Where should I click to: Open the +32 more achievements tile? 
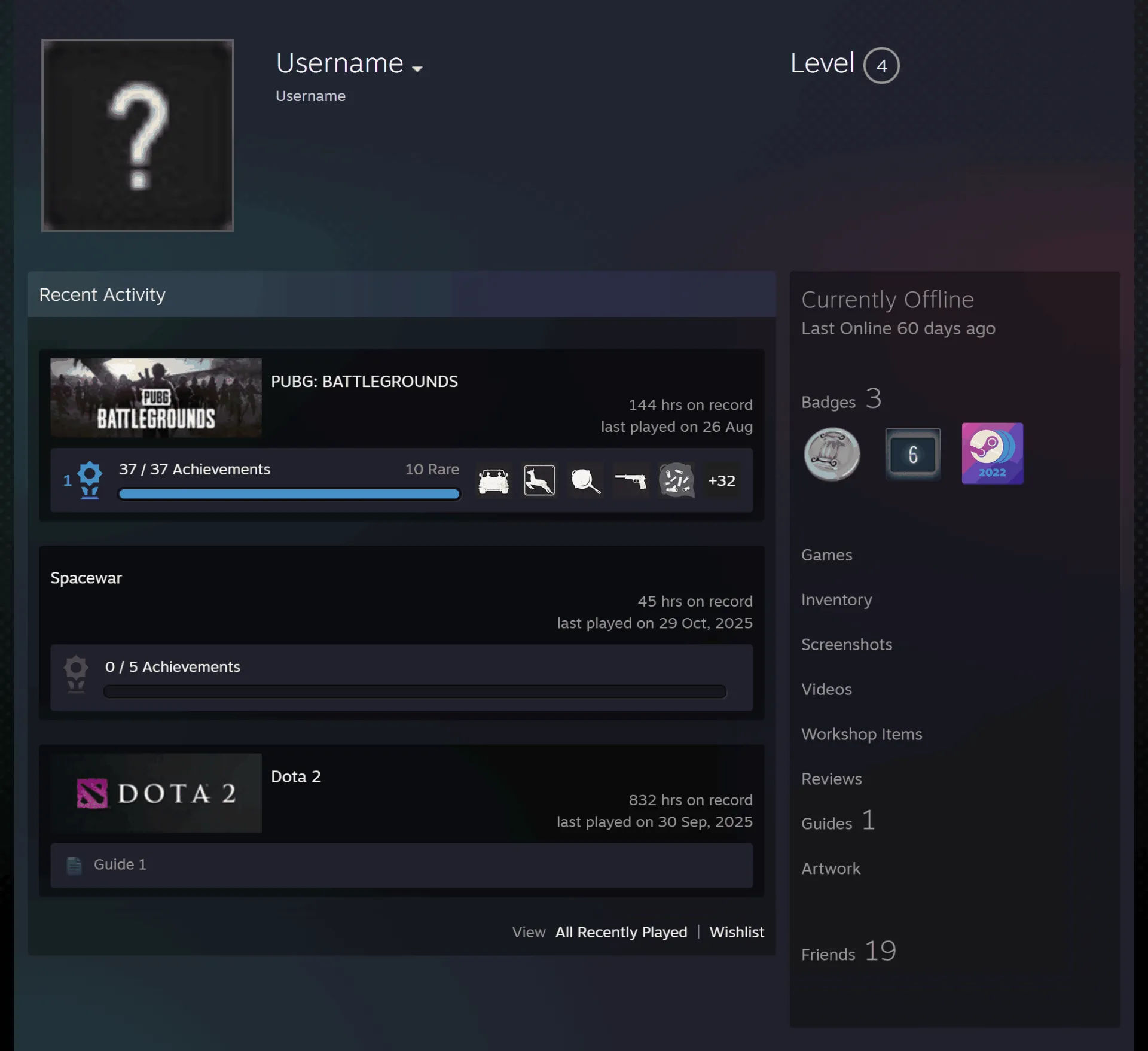722,480
